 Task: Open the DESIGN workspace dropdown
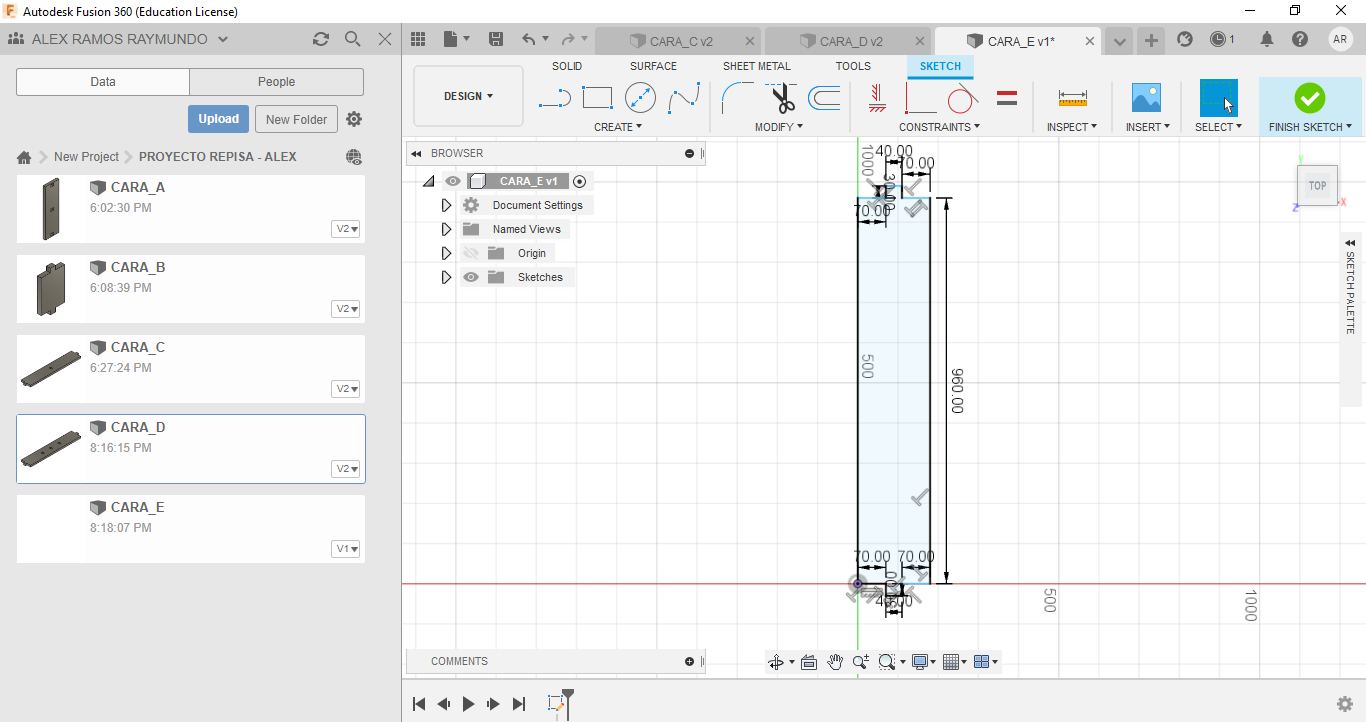coord(468,97)
